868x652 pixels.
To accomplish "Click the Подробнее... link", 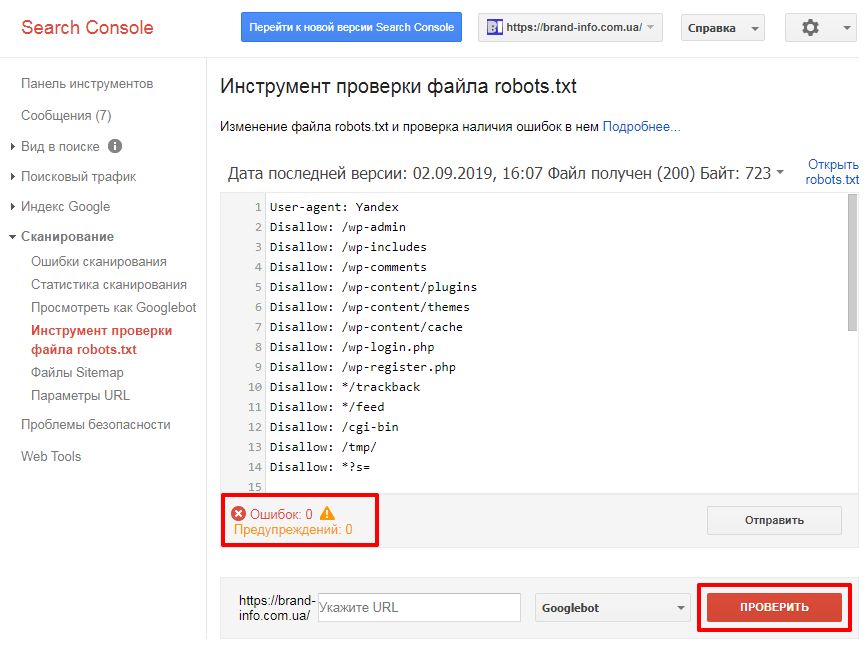I will point(641,127).
